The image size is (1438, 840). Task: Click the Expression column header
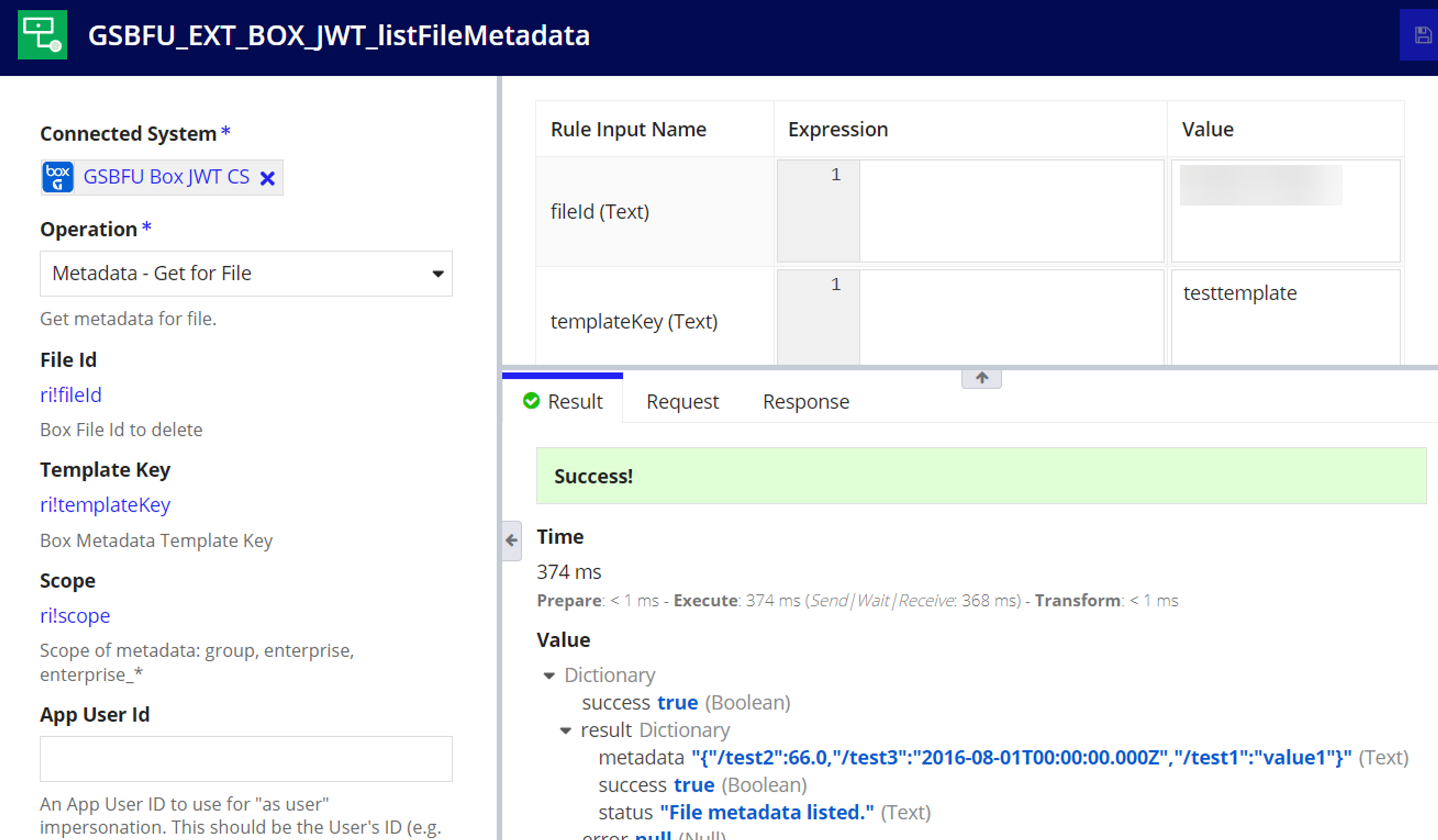(x=838, y=130)
